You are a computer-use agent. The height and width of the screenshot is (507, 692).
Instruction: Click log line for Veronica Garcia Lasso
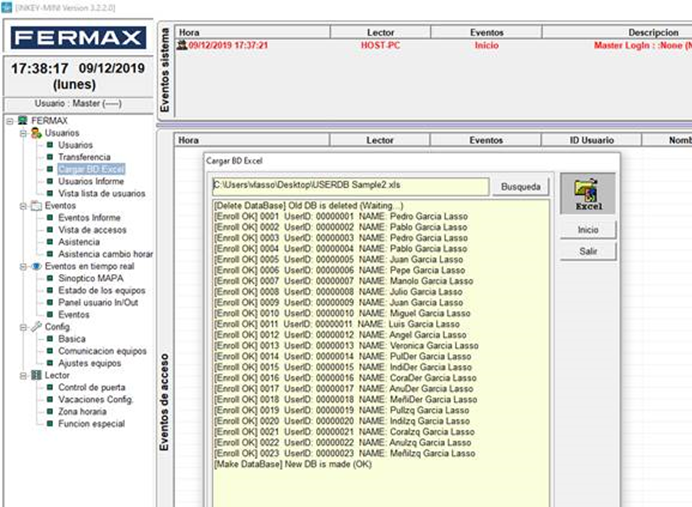pos(346,346)
